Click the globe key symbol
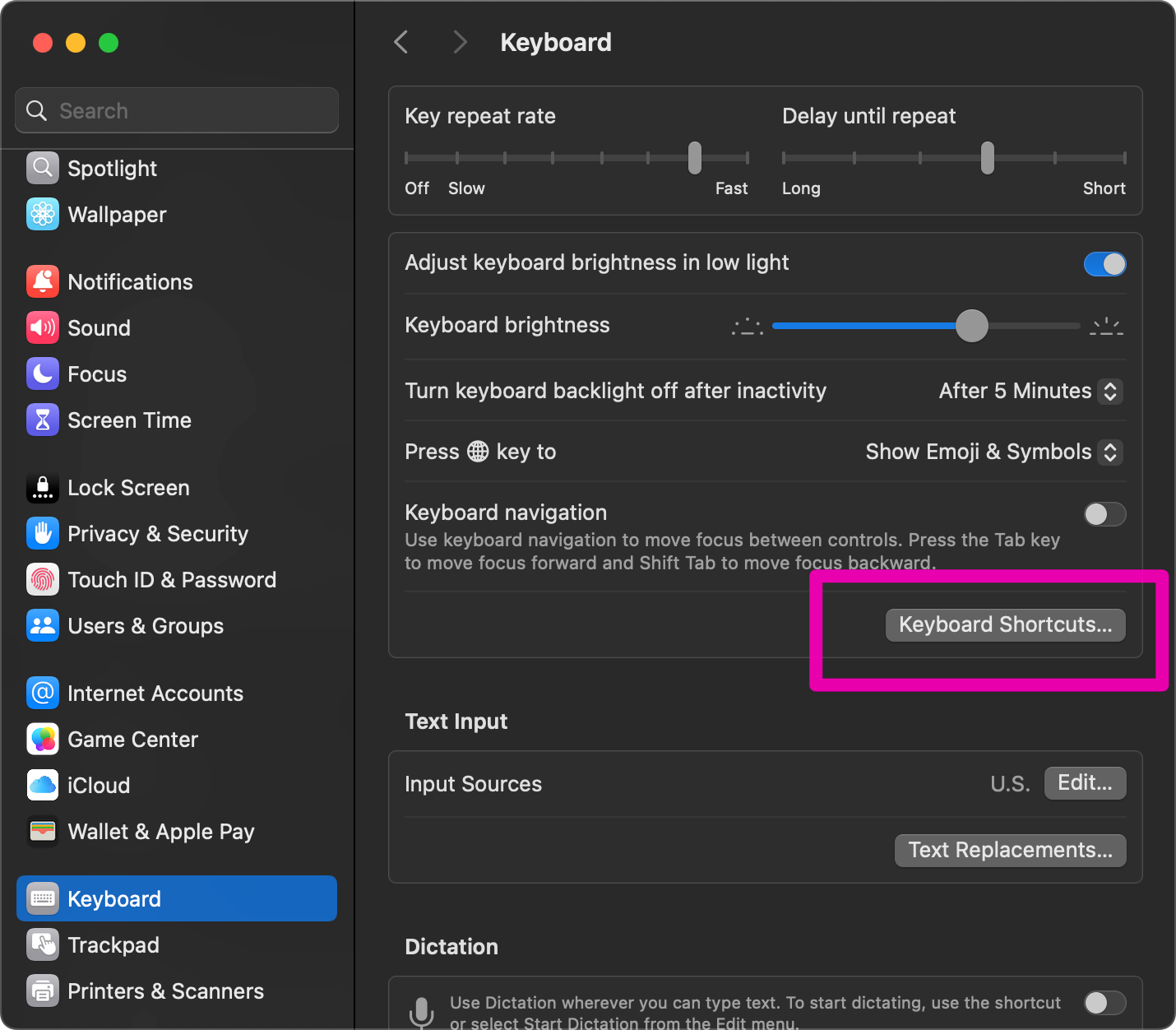The height and width of the screenshot is (1030, 1176). tap(478, 452)
